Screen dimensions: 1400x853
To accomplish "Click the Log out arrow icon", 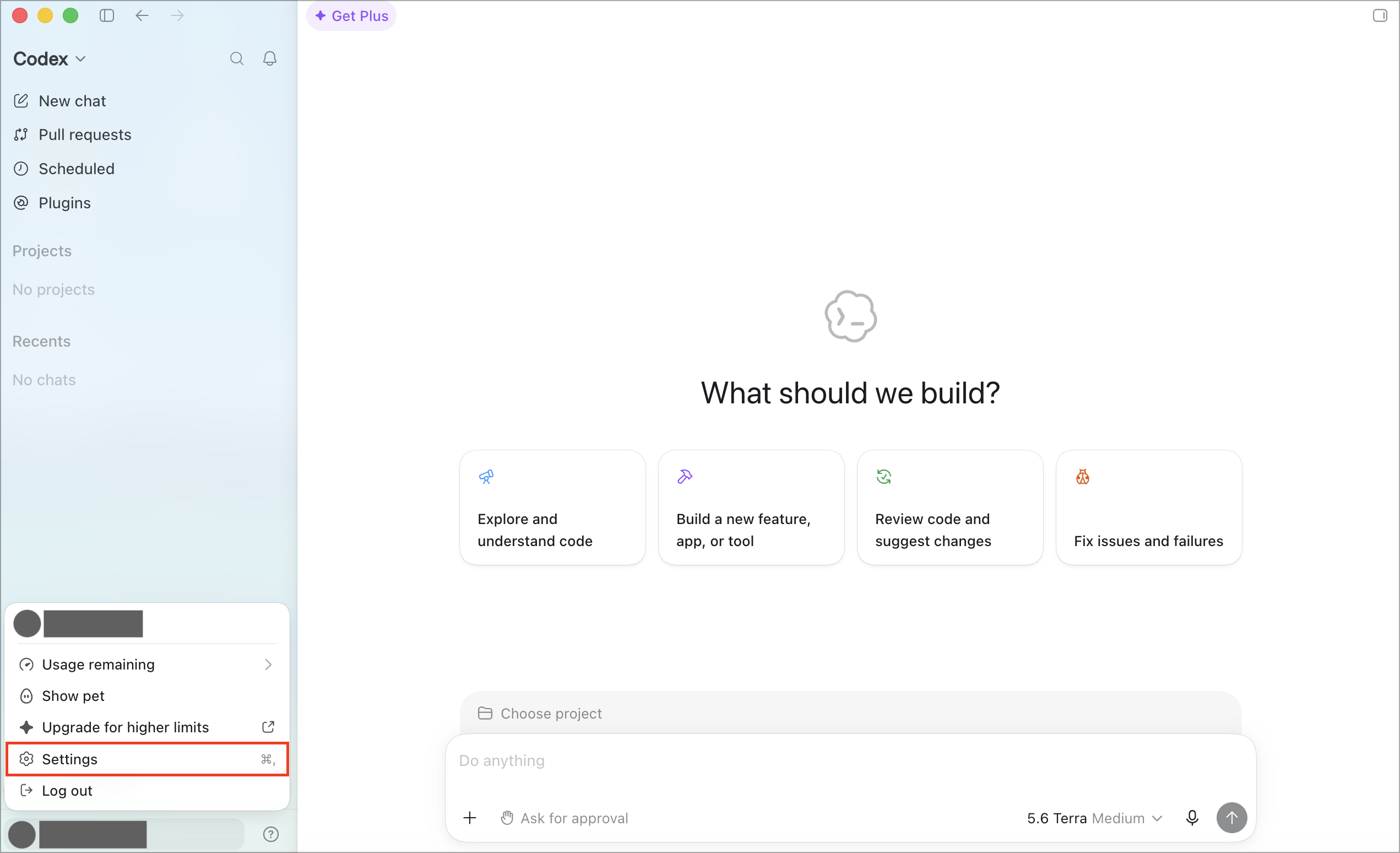I will click(x=26, y=791).
